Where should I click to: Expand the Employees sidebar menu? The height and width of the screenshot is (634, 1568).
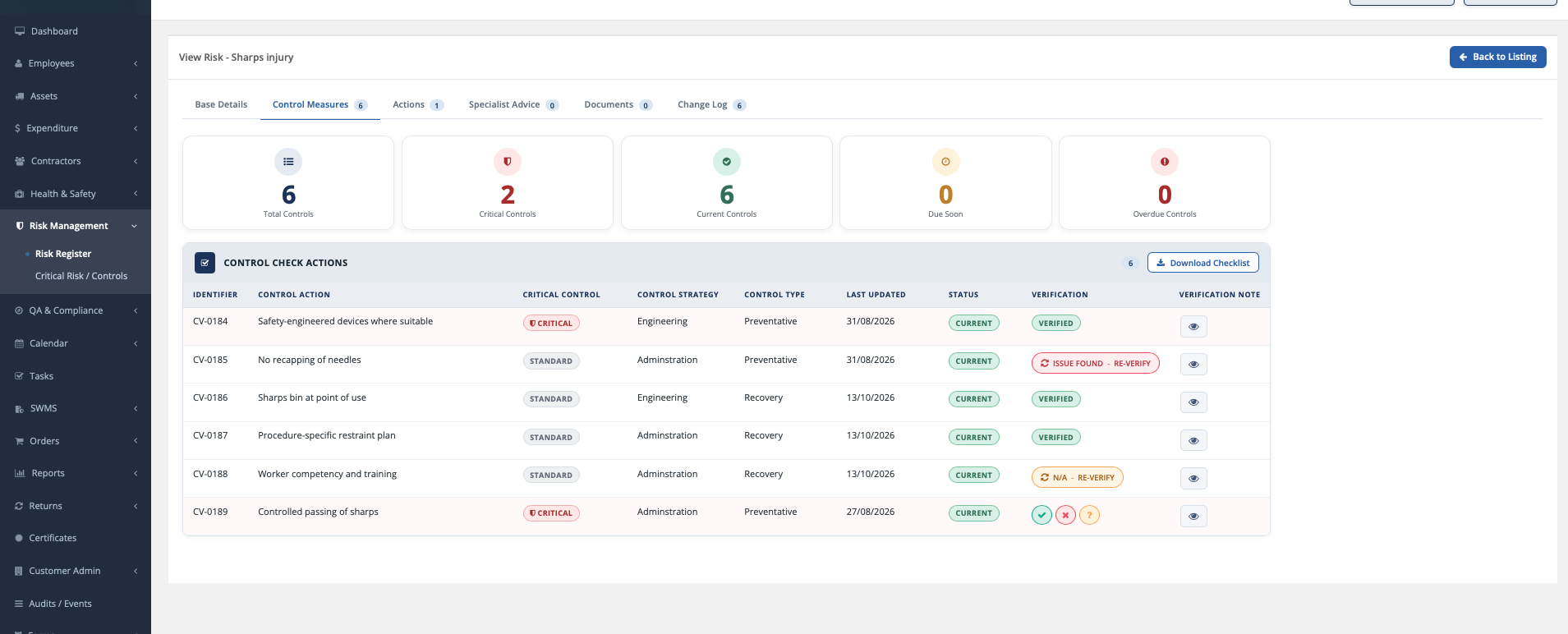tap(76, 63)
